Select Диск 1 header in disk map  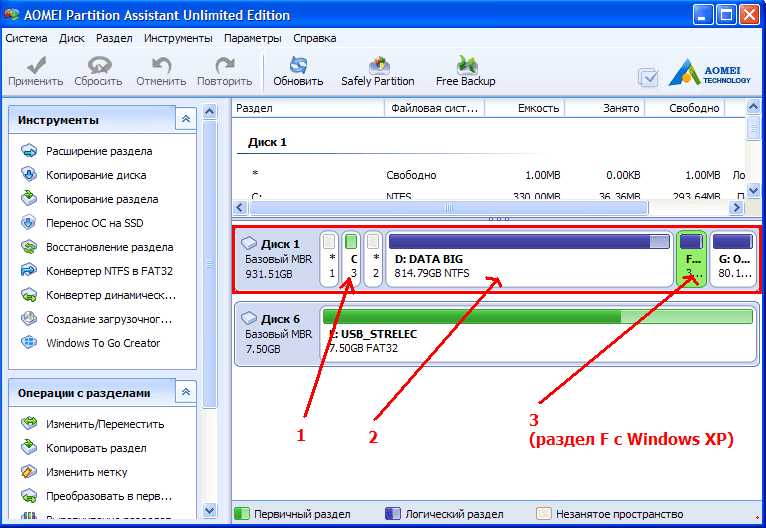coord(277,259)
